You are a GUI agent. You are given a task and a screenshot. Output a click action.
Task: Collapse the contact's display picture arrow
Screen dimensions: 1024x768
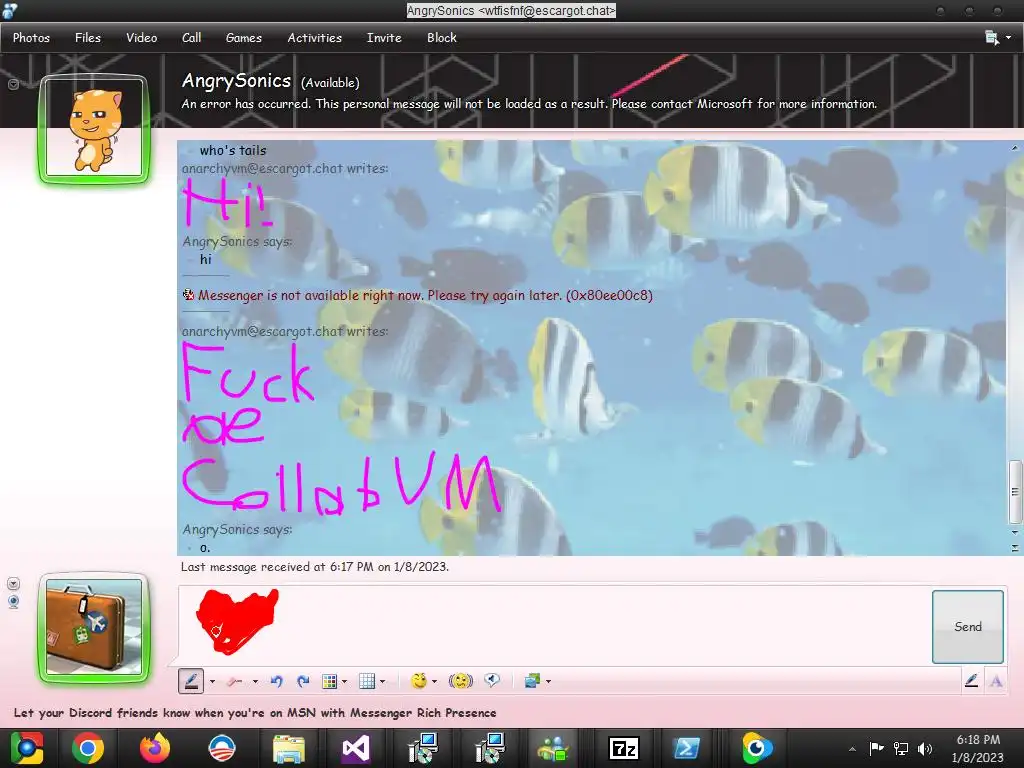(x=13, y=84)
